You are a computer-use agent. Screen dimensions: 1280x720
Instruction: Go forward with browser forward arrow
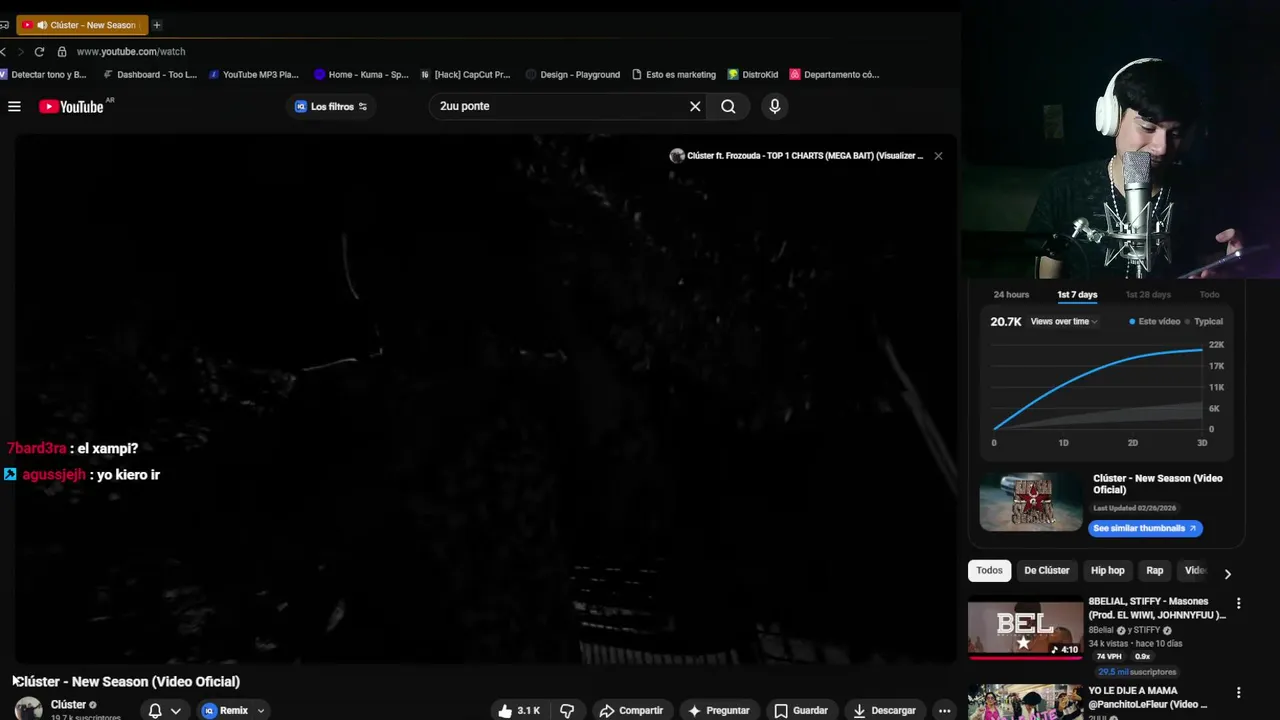[20, 51]
